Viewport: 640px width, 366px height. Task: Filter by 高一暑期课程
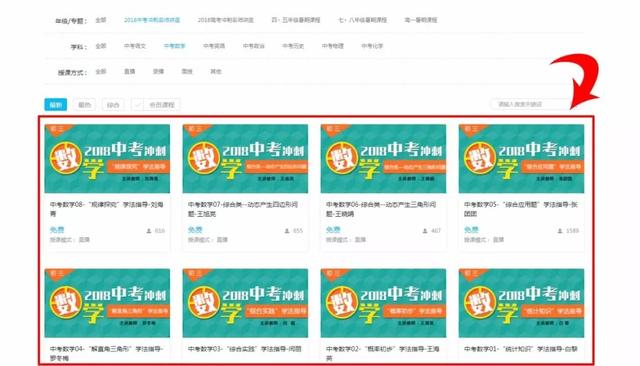(x=421, y=20)
